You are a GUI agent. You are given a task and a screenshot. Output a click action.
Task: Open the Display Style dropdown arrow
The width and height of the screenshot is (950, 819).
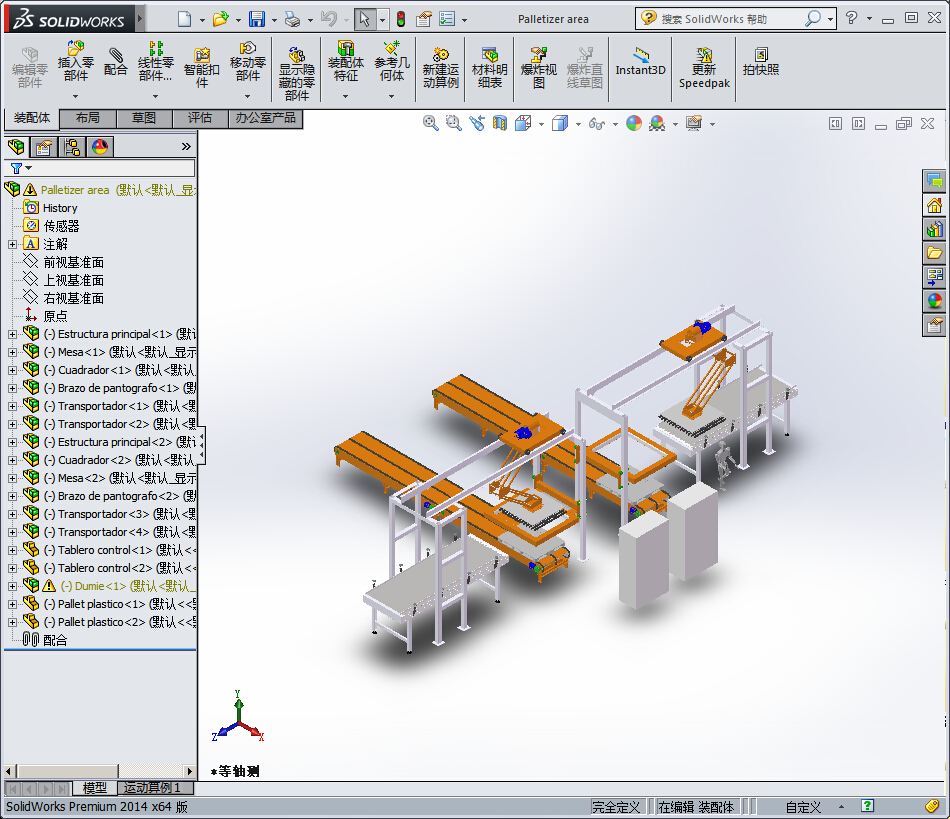pyautogui.click(x=578, y=124)
